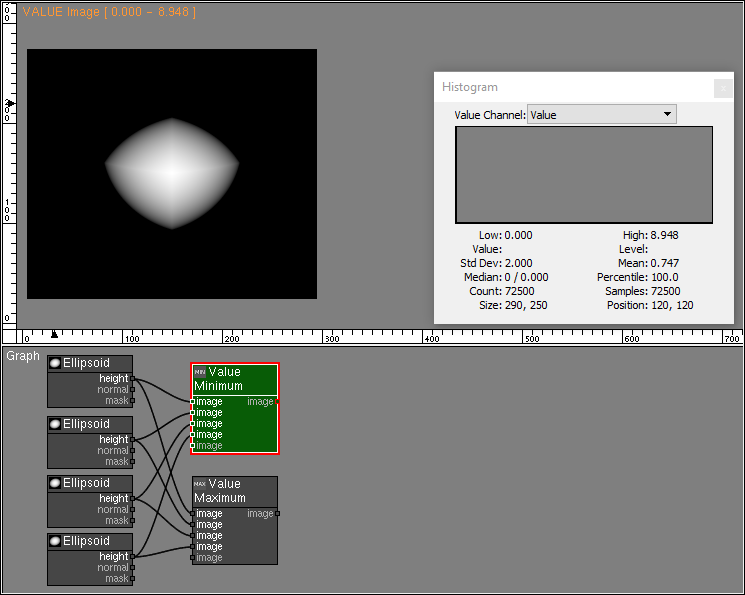Click the MIN icon on Value Minimum node
The image size is (745, 595).
[x=199, y=372]
